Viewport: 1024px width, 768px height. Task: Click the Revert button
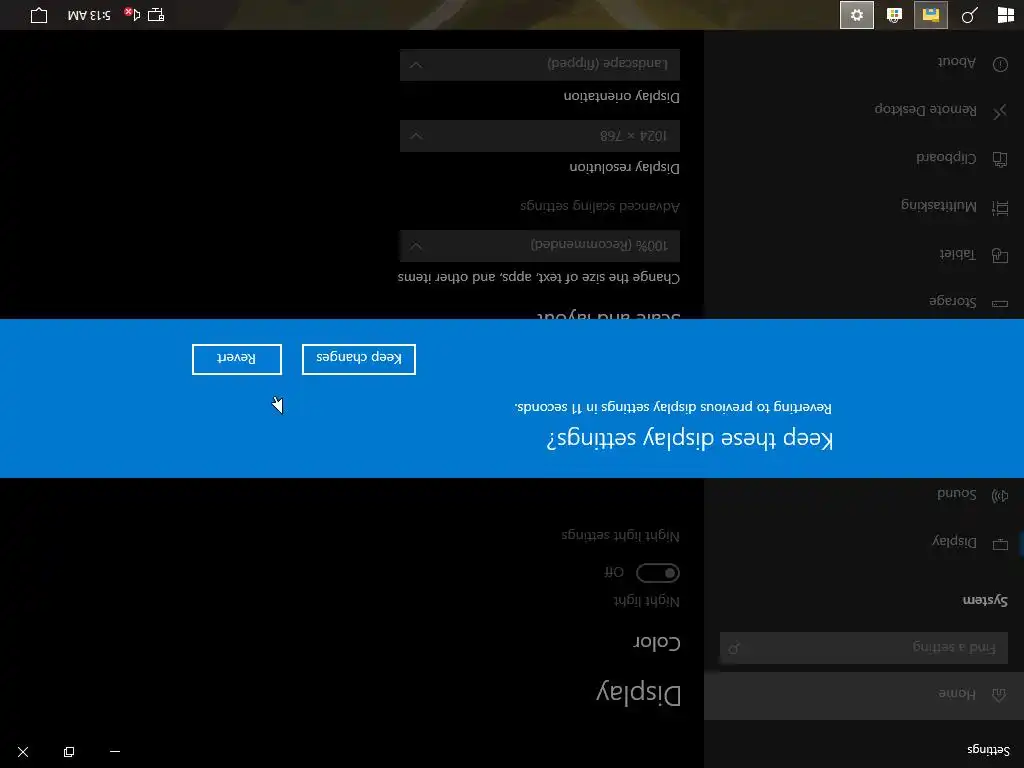(236, 359)
